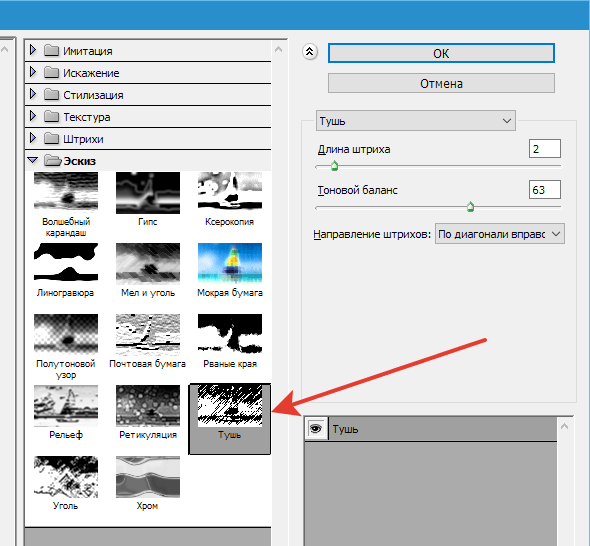Viewport: 590px width, 546px height.
Task: Choose the Ксерокопия sketch filter
Action: [230, 191]
